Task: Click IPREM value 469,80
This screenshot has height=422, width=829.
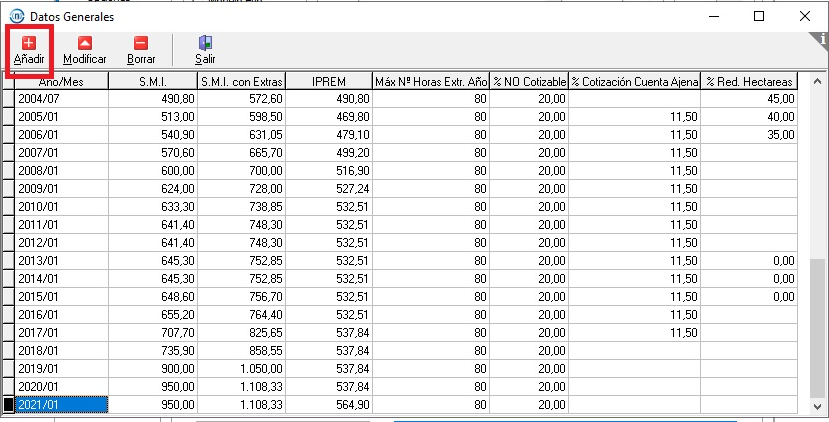Action: 353,116
